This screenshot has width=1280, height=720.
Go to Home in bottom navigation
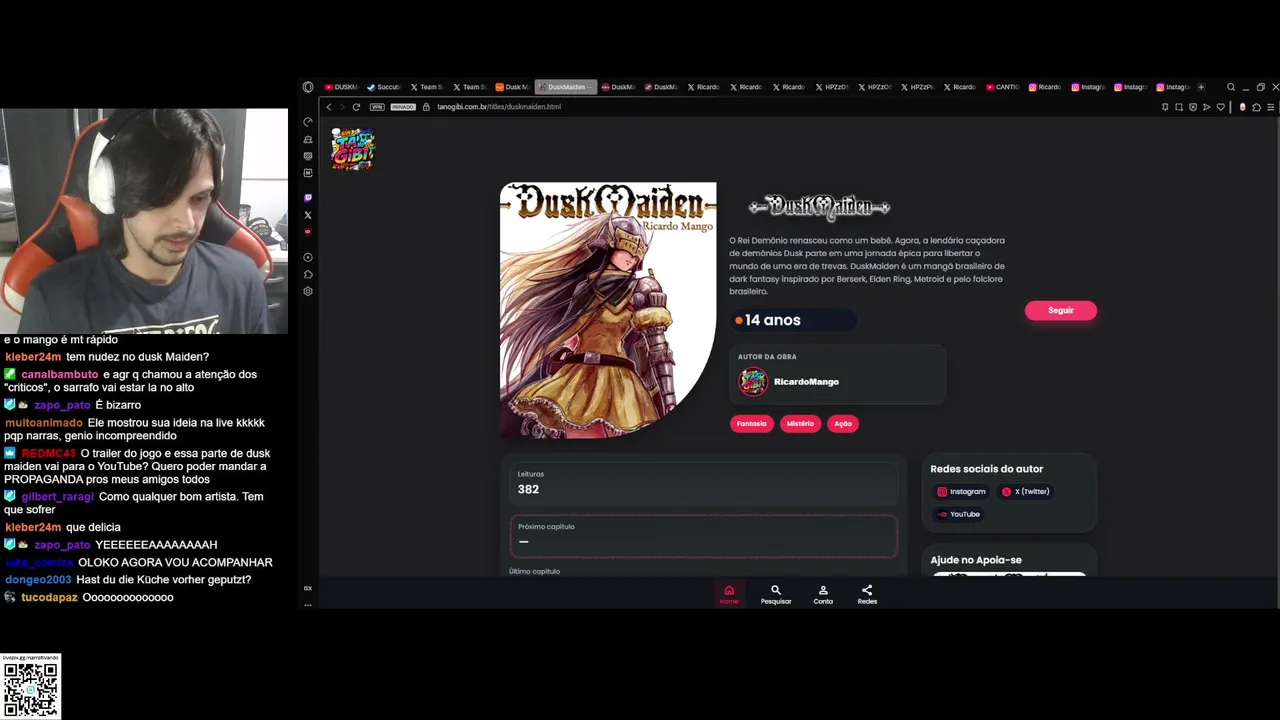729,594
